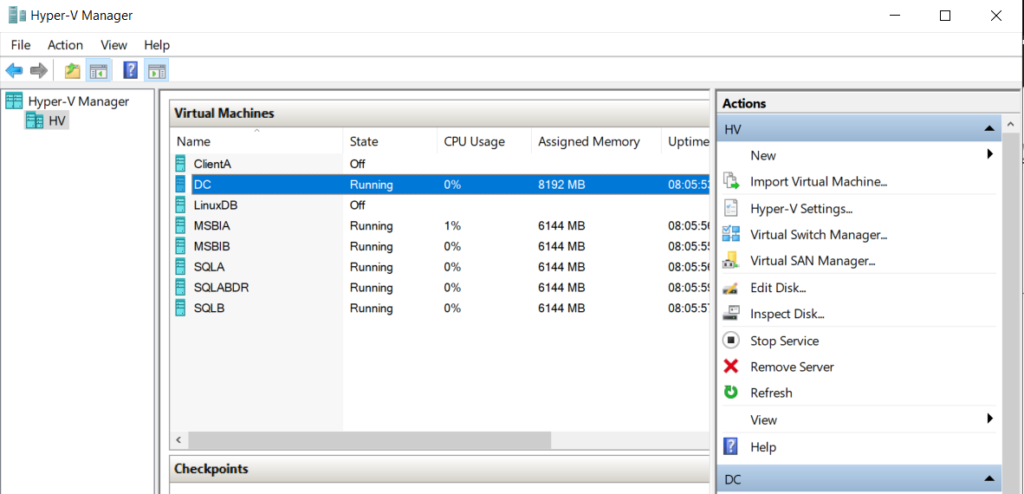The image size is (1024, 494).
Task: Click the Import Virtual Machine icon
Action: coord(731,182)
